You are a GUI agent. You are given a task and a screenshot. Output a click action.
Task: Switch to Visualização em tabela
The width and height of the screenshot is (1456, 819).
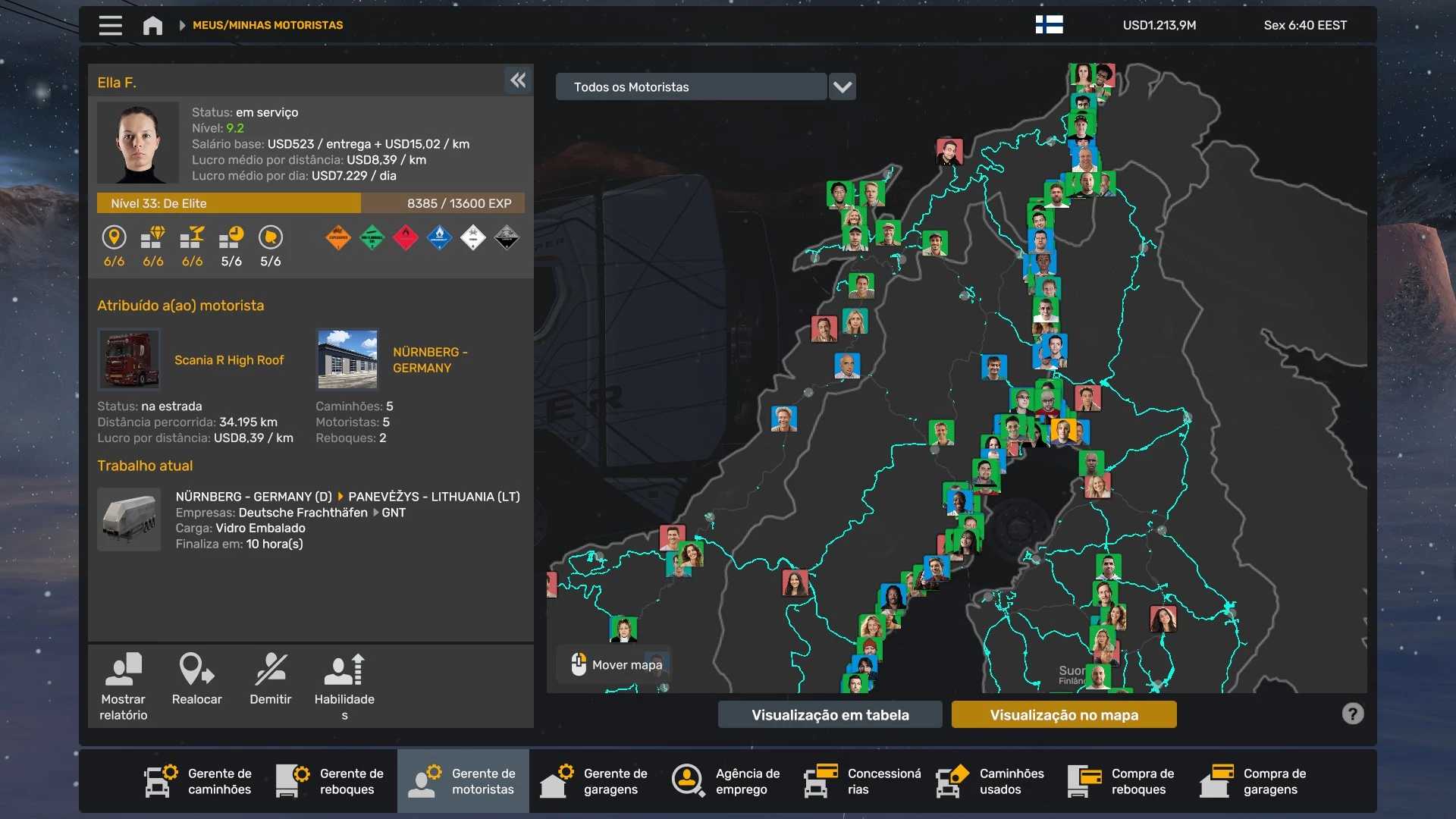point(830,714)
